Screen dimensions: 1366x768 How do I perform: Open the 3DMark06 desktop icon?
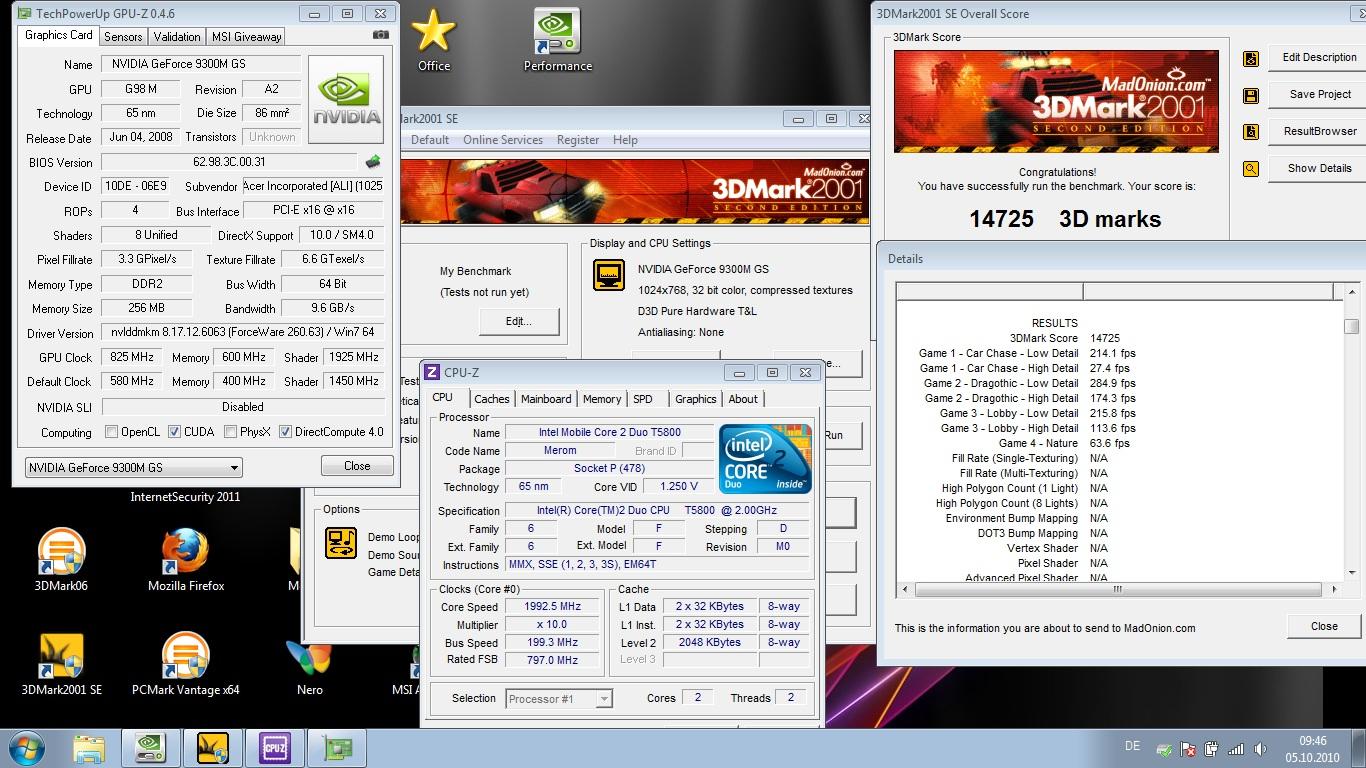tap(61, 560)
